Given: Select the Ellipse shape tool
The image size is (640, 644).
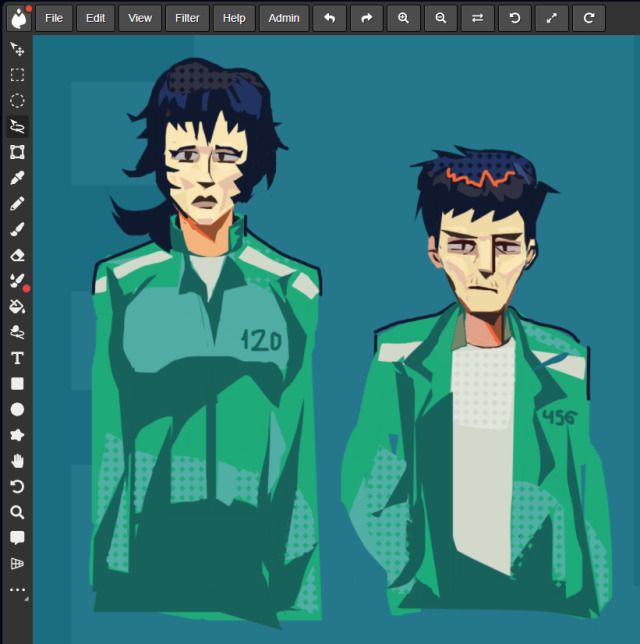Looking at the screenshot, I should pos(17,409).
